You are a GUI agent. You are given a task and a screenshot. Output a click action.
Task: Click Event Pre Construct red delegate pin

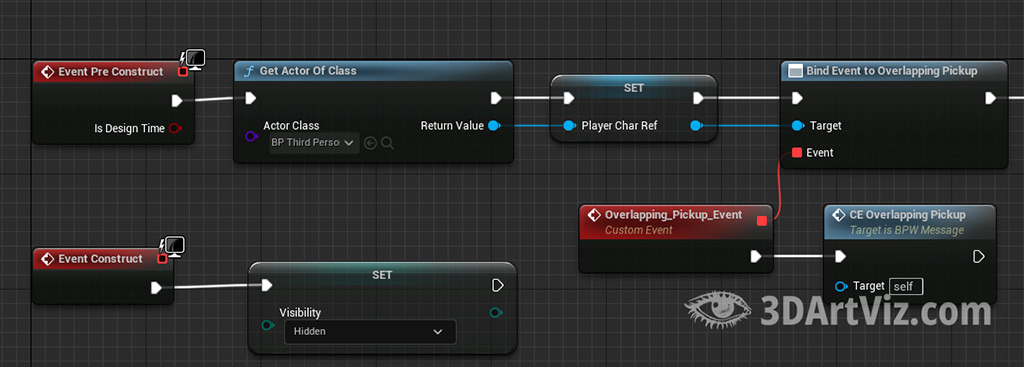[x=183, y=72]
